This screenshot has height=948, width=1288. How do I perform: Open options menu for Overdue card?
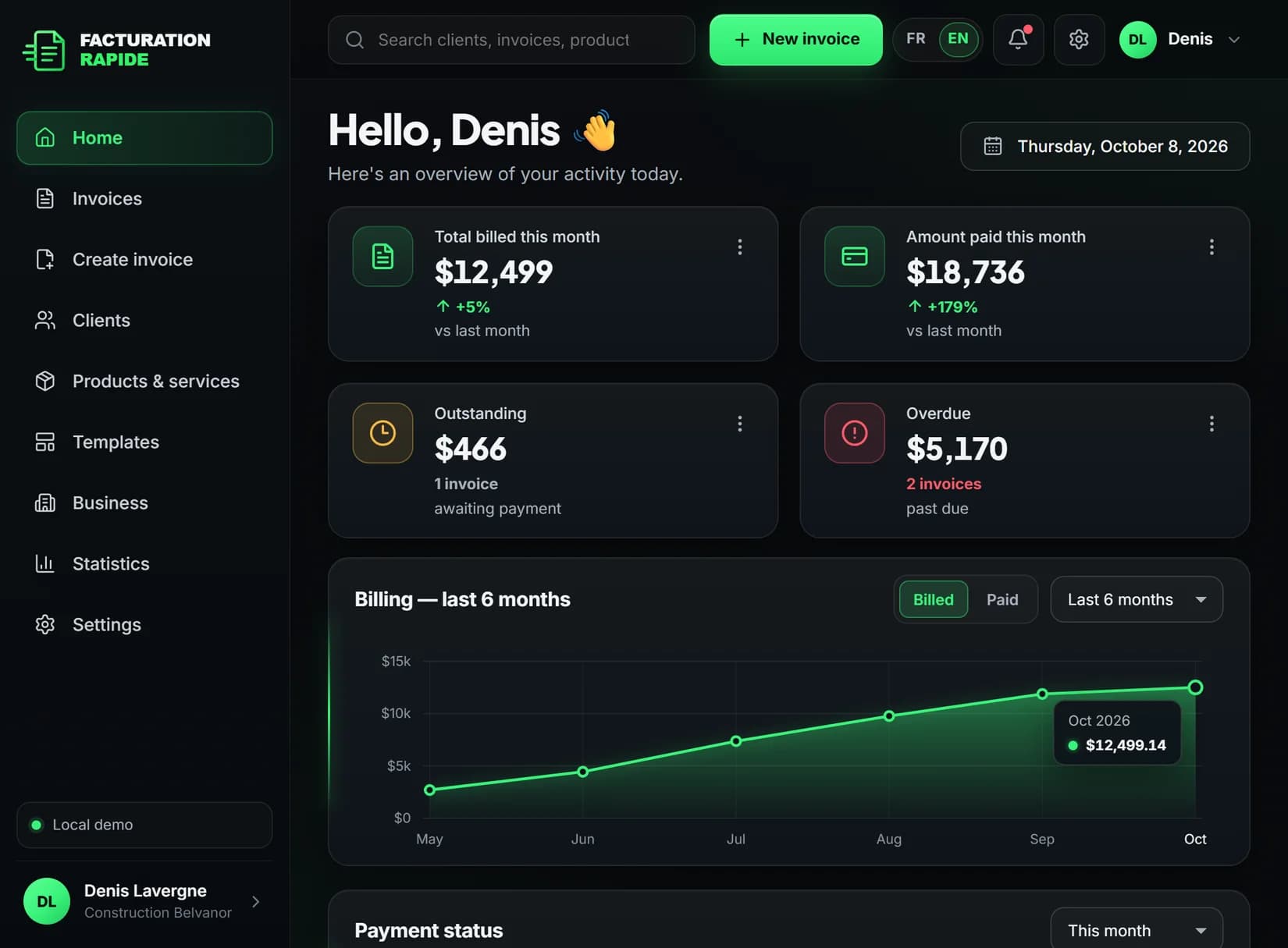tap(1212, 424)
